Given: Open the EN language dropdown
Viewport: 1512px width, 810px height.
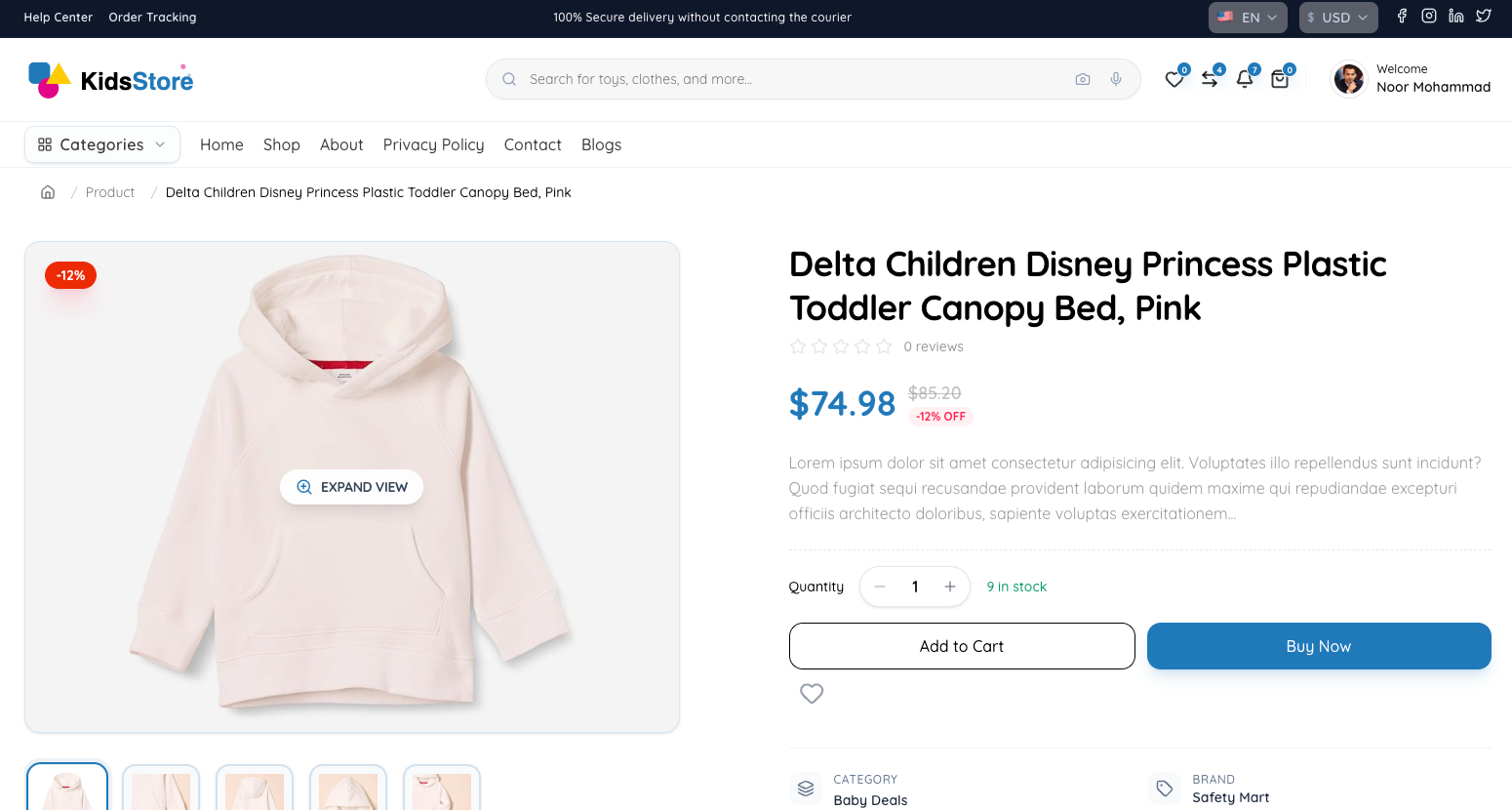Looking at the screenshot, I should [x=1248, y=17].
